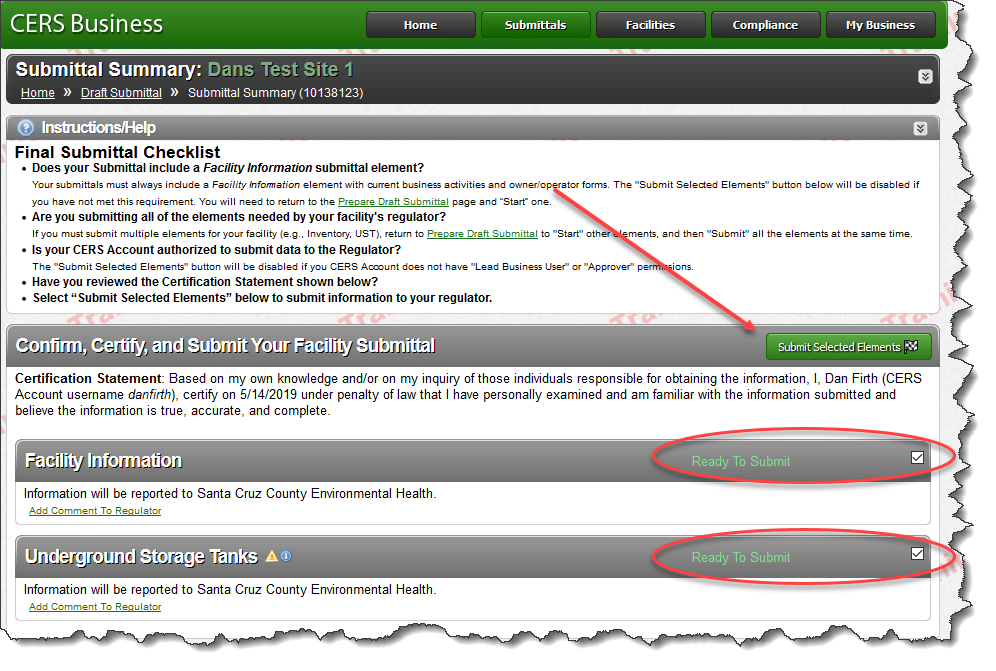Screen dimensions: 996x671
Task: Collapse the Instructions/Help panel chevron
Action: tap(920, 128)
